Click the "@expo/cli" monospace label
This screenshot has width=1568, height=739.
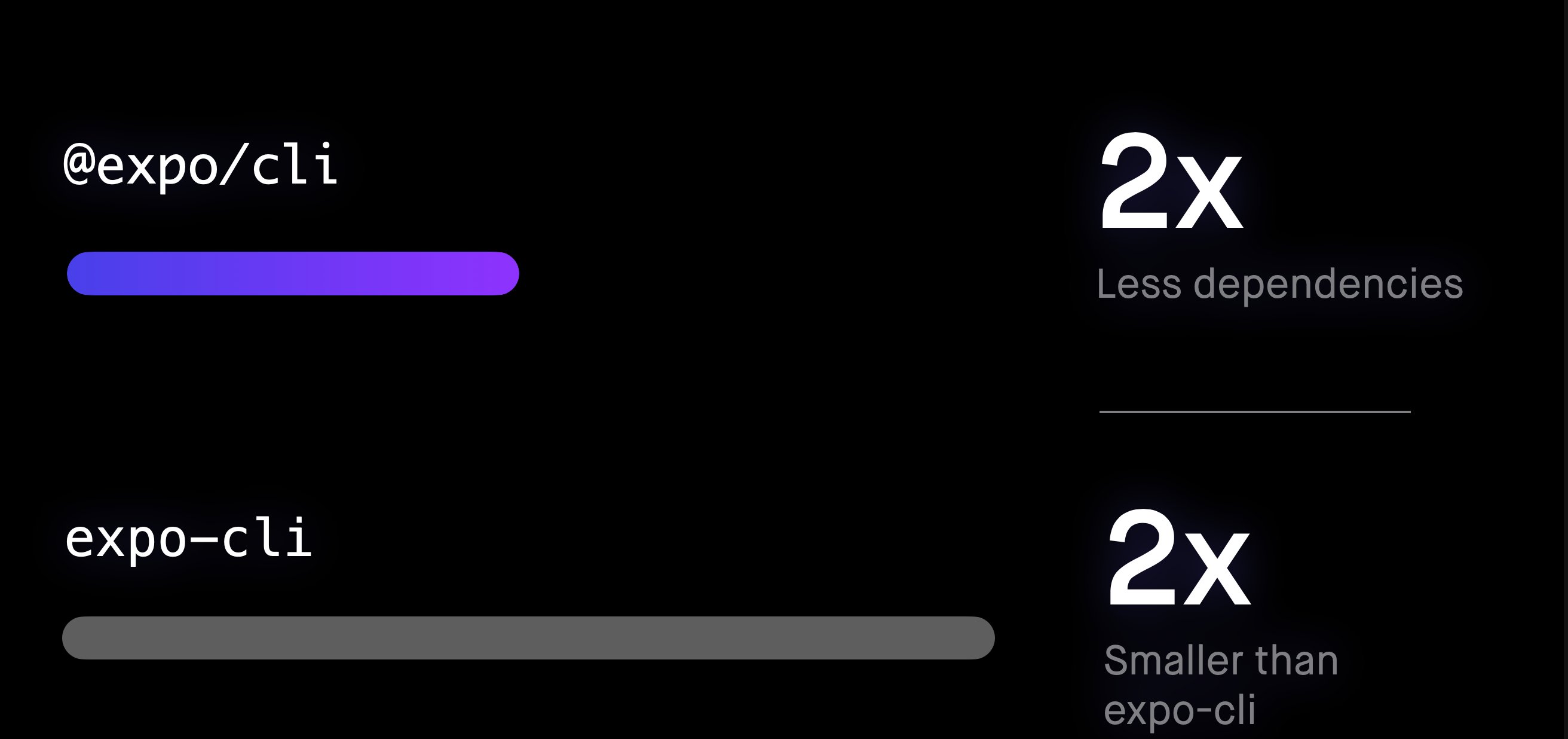point(201,166)
